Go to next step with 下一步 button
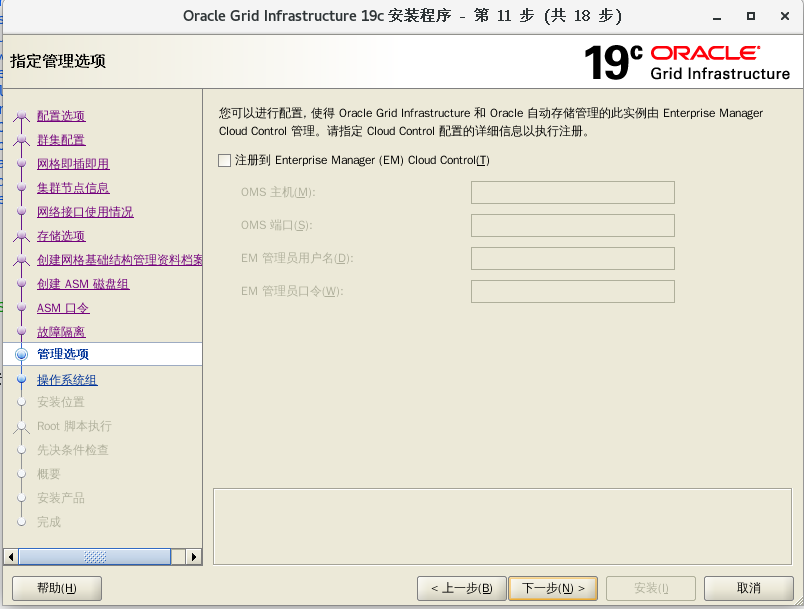The height and width of the screenshot is (609, 804). point(553,588)
